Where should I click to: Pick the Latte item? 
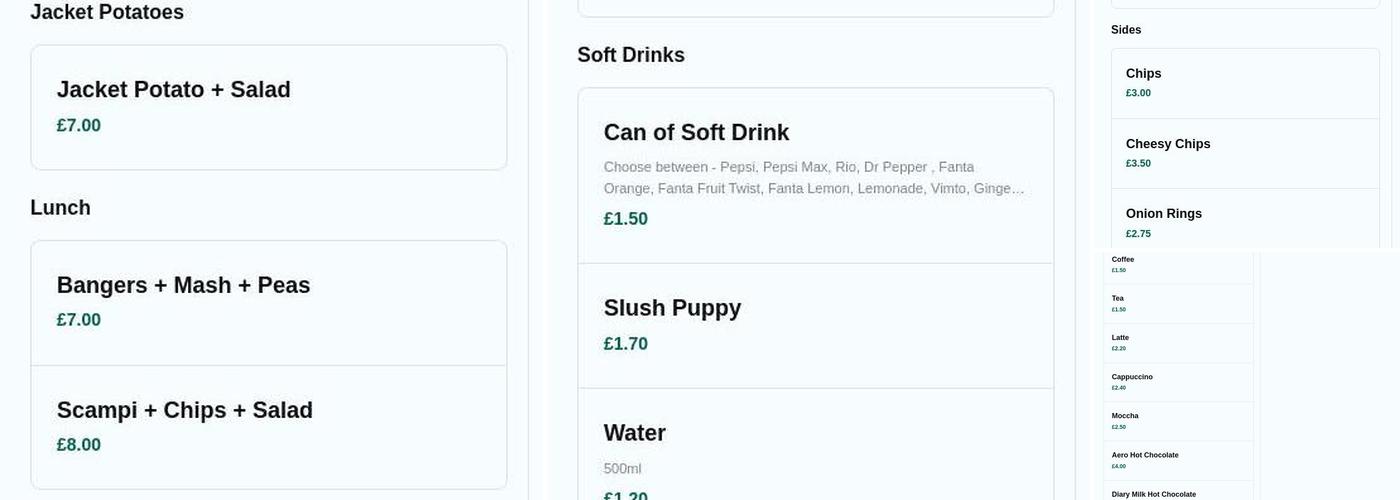pyautogui.click(x=1178, y=342)
